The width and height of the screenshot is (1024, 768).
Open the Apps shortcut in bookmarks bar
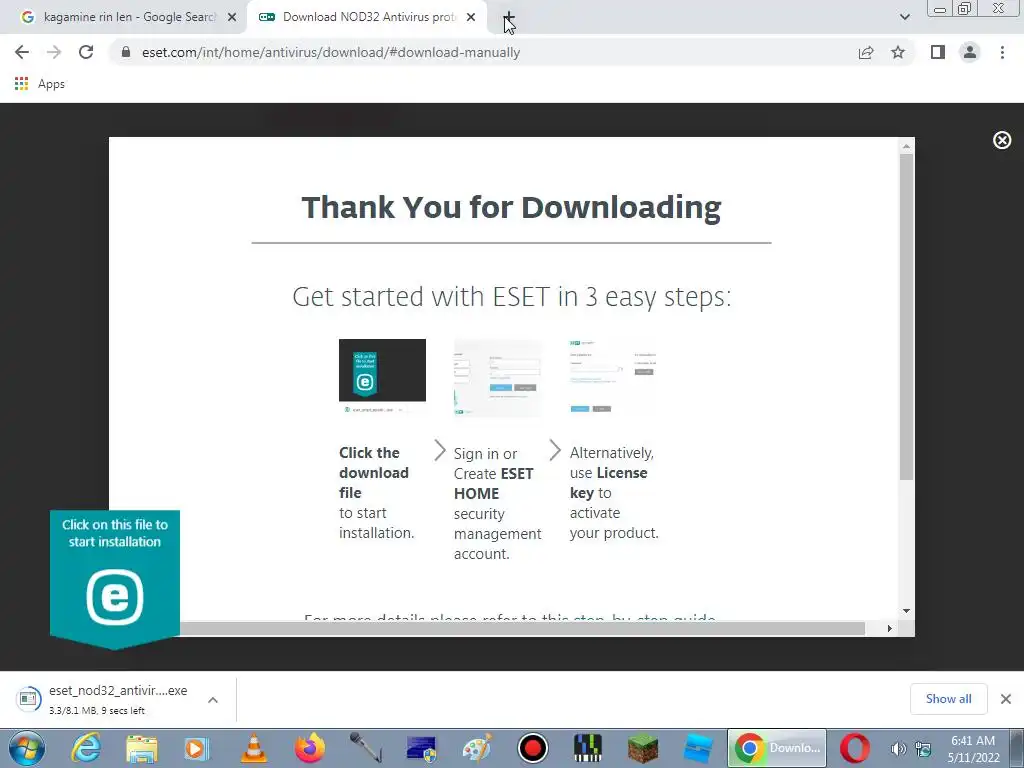point(39,84)
